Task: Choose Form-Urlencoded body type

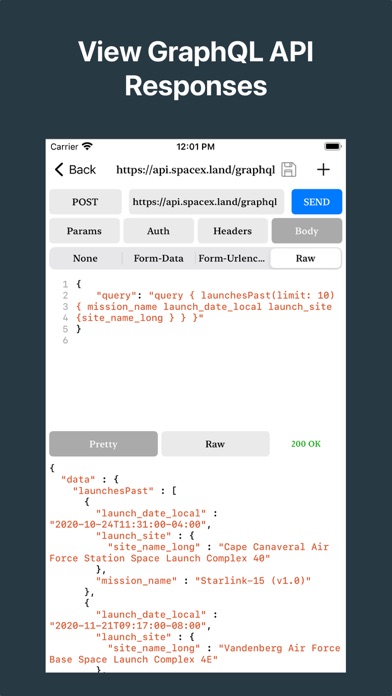Action: [232, 258]
